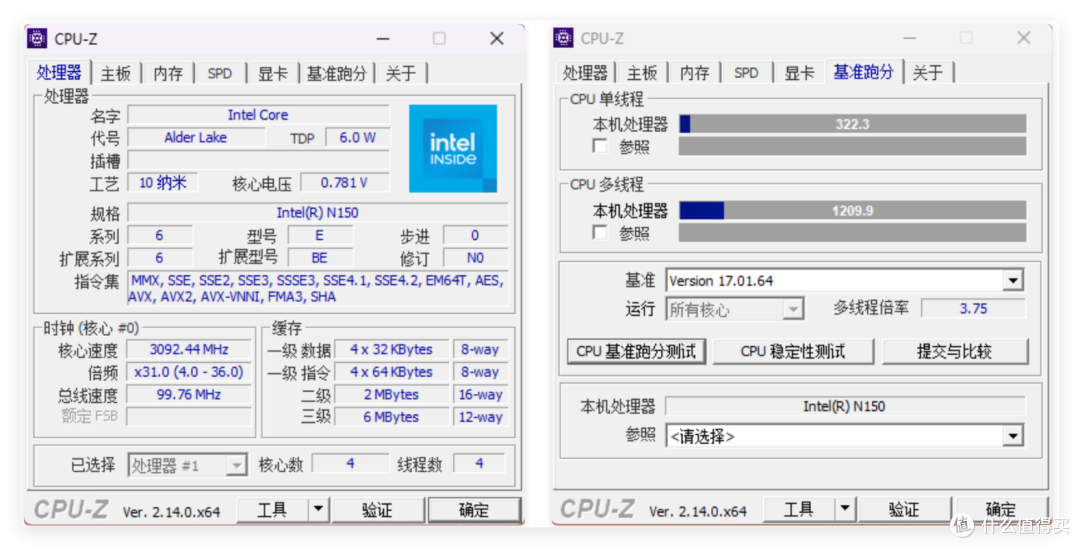Select 基准跑分 tab in right window
Screen dimensions: 1080x548
pyautogui.click(x=864, y=72)
